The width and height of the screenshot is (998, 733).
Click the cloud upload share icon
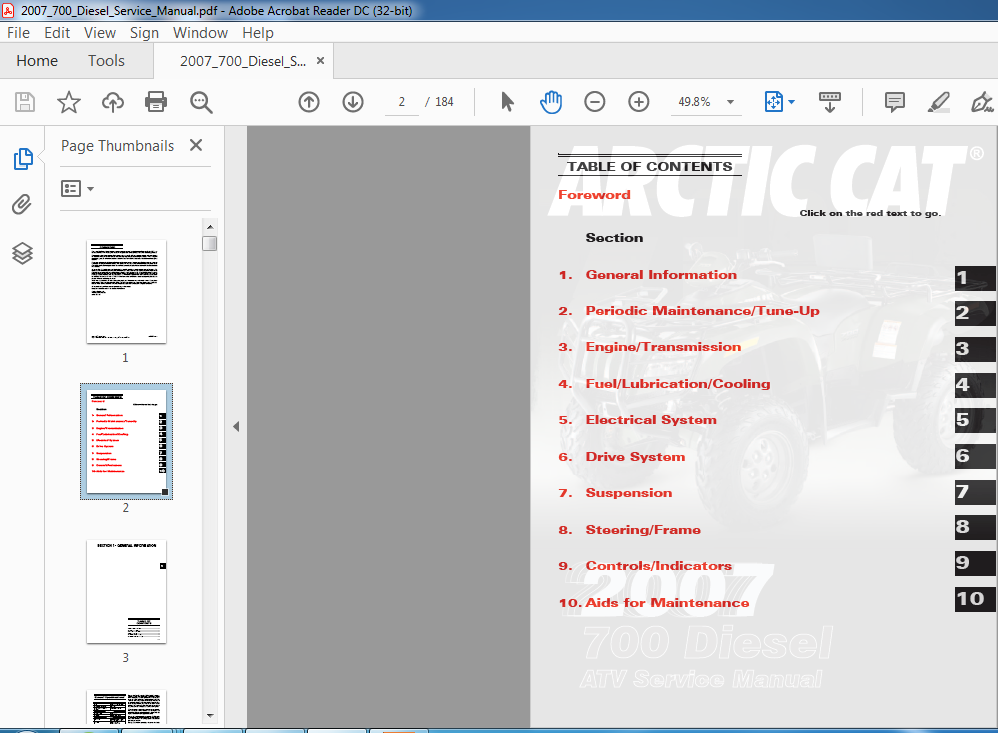click(113, 102)
